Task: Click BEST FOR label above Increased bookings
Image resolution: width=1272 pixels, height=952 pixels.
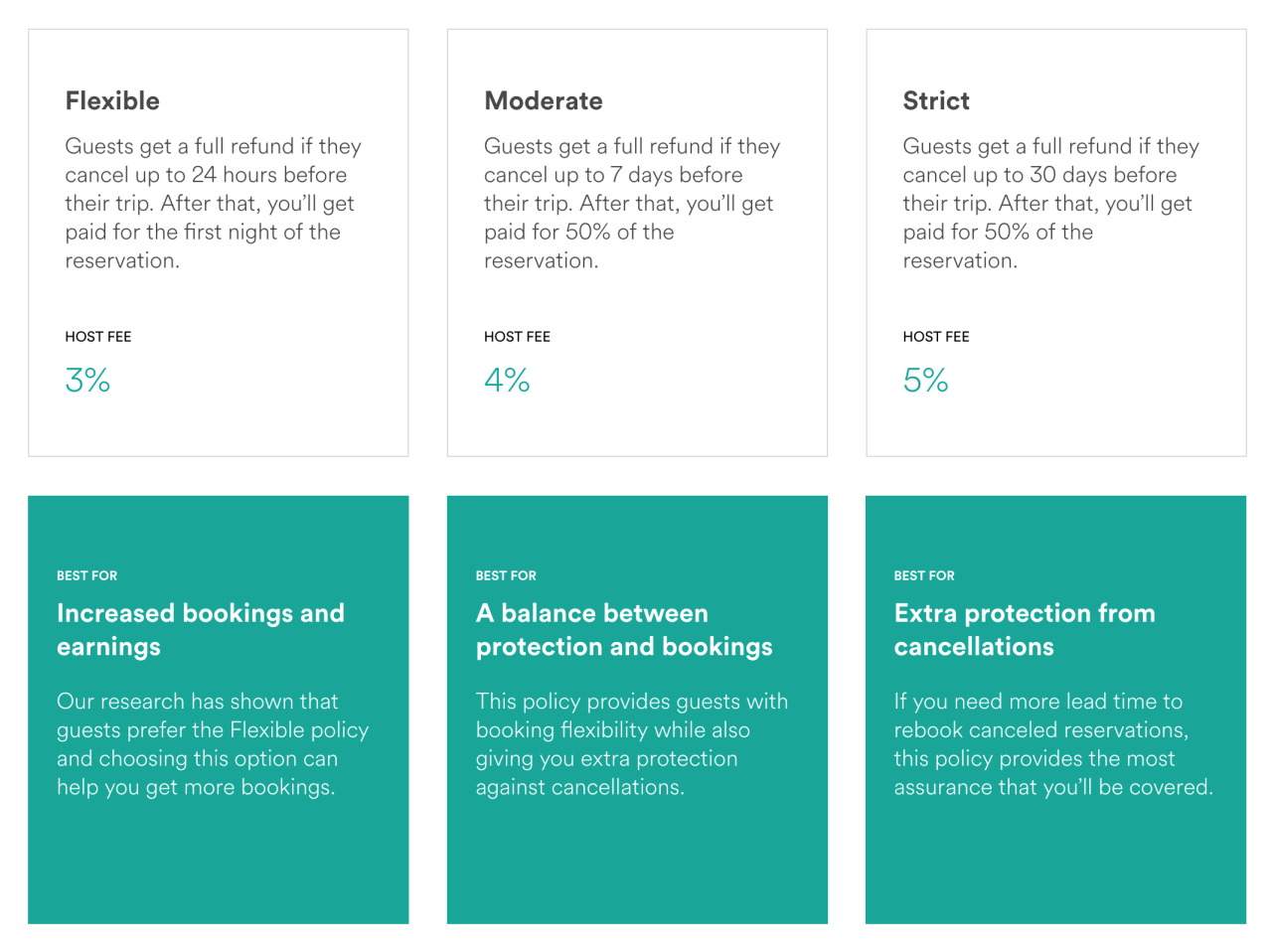Action: point(86,575)
